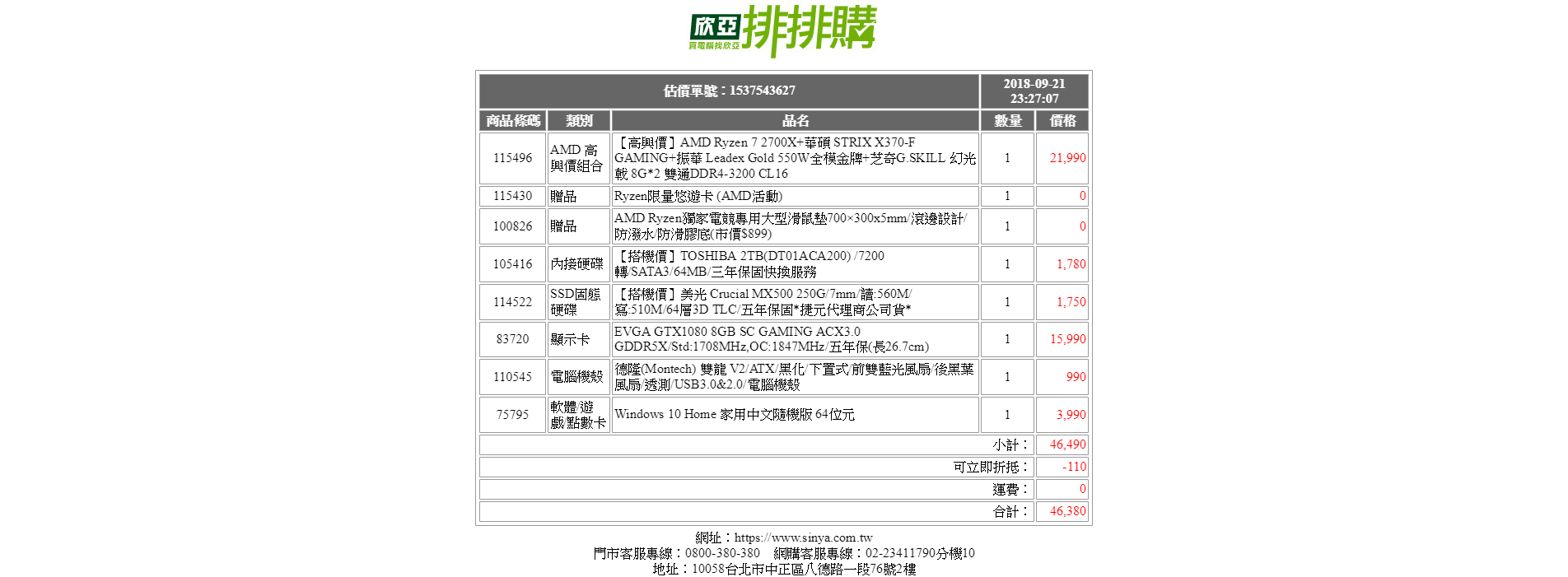Click the 欣亞 排排購 logo
The image size is (1568, 577).
point(782,30)
